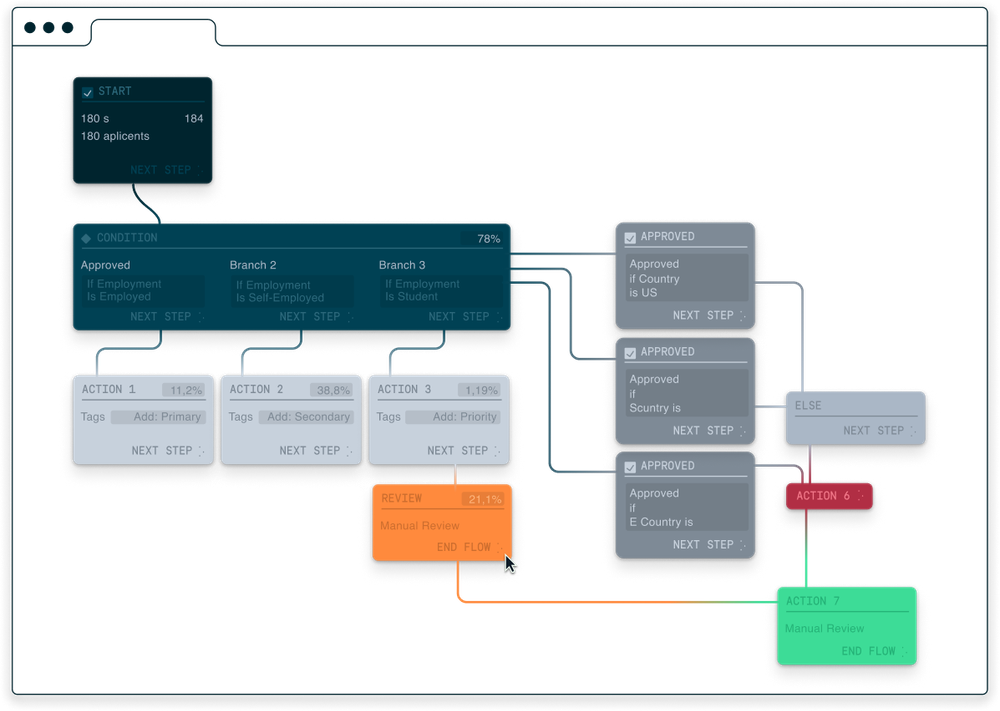Click the ACTION 2 node title
The height and width of the screenshot is (711, 1000).
click(256, 389)
